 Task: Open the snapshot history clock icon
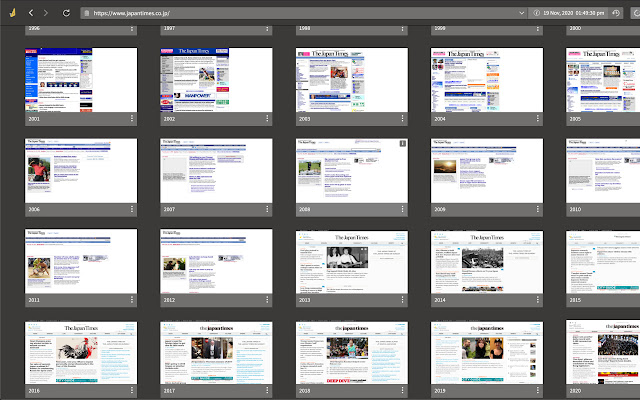click(616, 13)
